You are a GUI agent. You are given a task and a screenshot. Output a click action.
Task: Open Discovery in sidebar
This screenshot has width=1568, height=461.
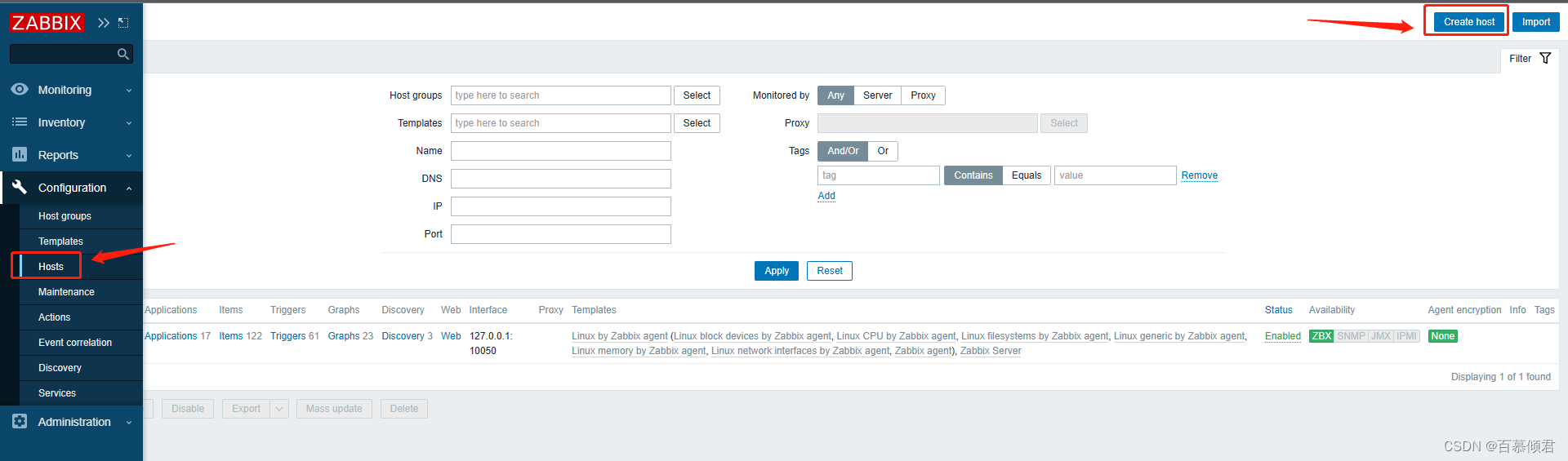pos(60,368)
